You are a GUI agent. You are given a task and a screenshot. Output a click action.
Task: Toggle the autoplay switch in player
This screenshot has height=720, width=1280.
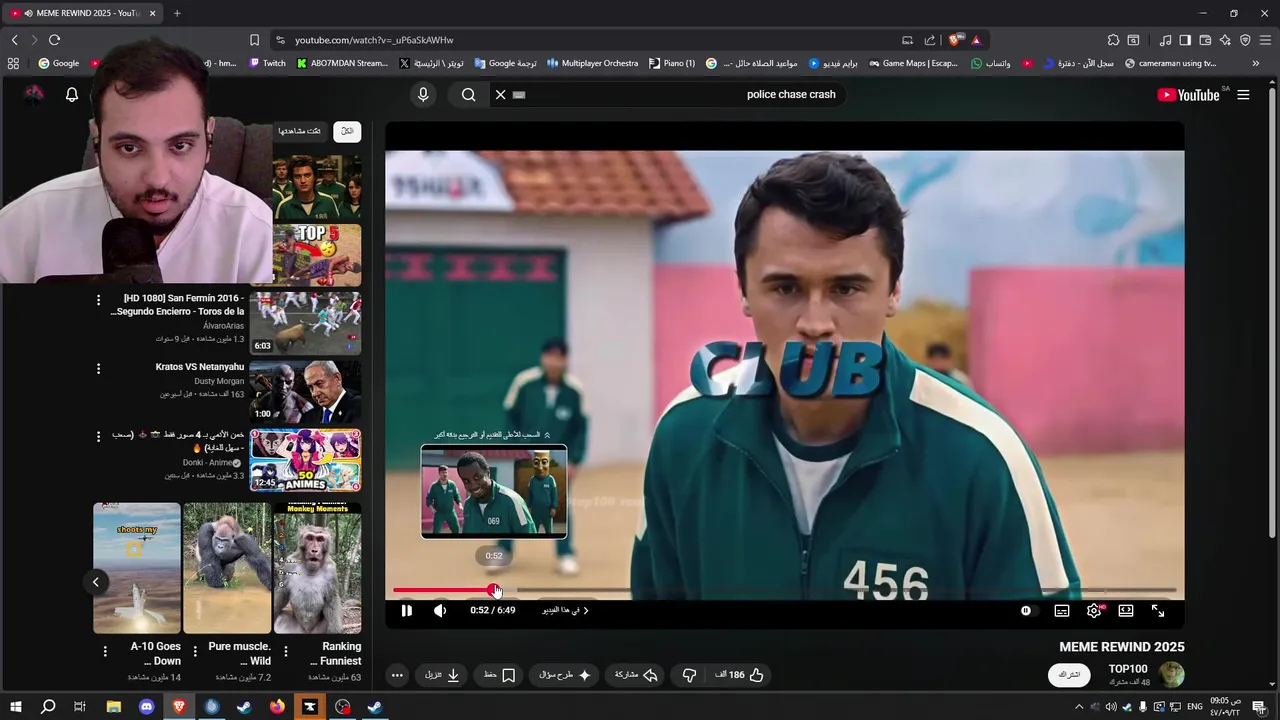pos(1027,610)
